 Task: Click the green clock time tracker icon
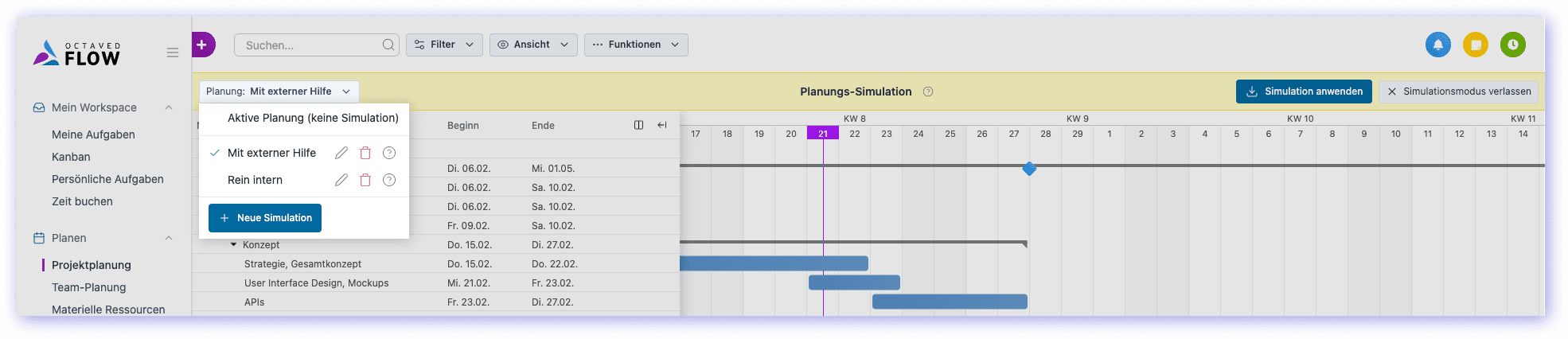click(1512, 45)
